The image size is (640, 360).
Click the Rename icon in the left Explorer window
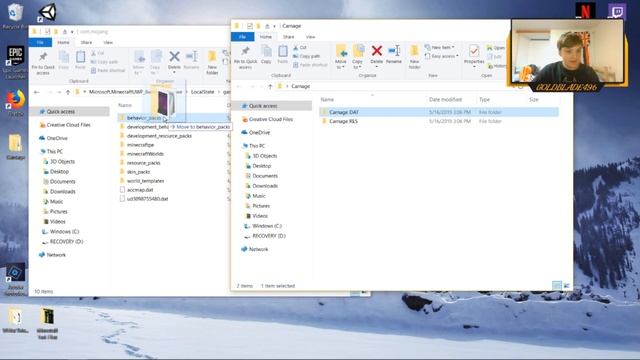[x=191, y=57]
